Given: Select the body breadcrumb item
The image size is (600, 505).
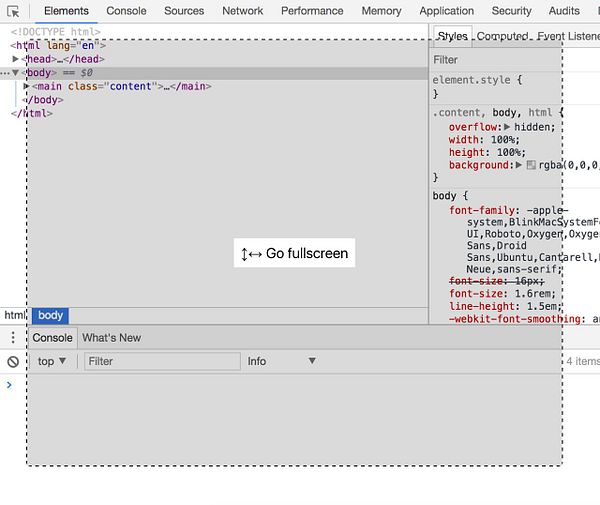Looking at the screenshot, I should 50,315.
